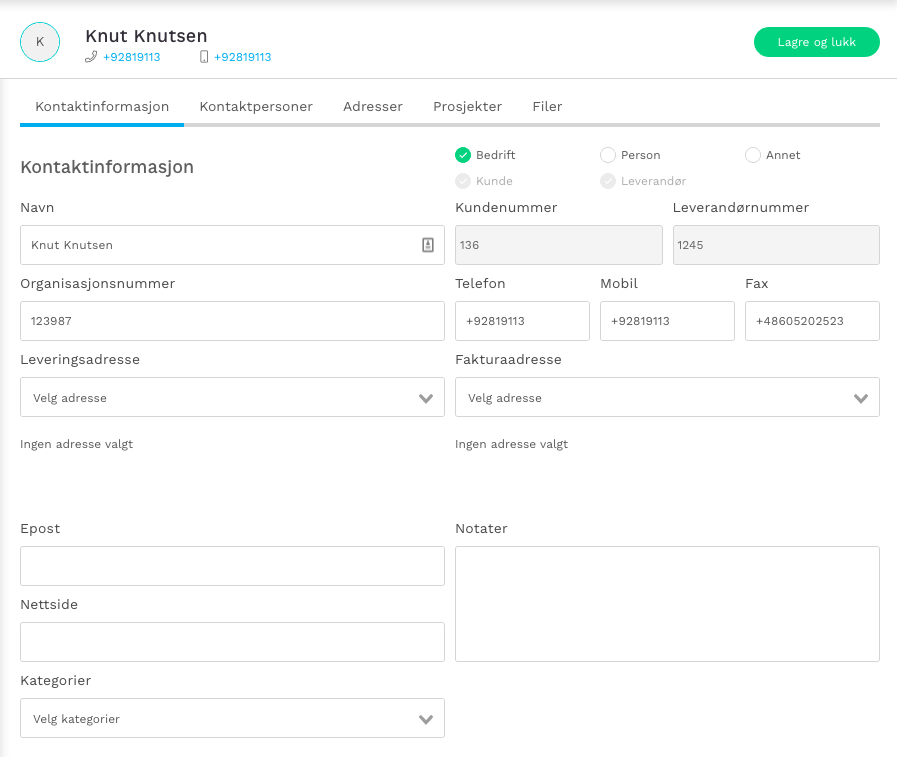This screenshot has height=757, width=897.
Task: Click into the Epost input field
Action: tap(232, 566)
